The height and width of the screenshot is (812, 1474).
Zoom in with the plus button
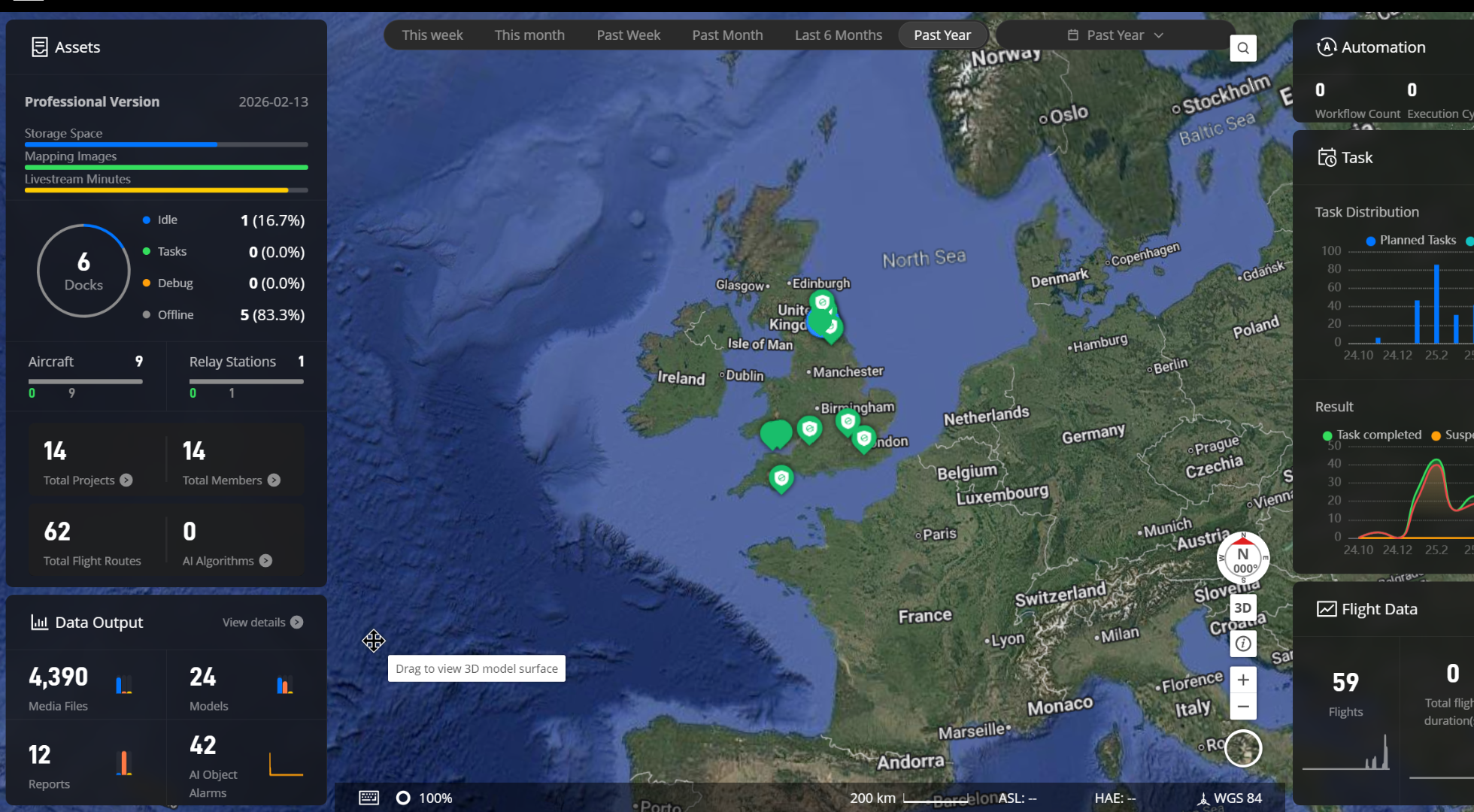pos(1243,680)
